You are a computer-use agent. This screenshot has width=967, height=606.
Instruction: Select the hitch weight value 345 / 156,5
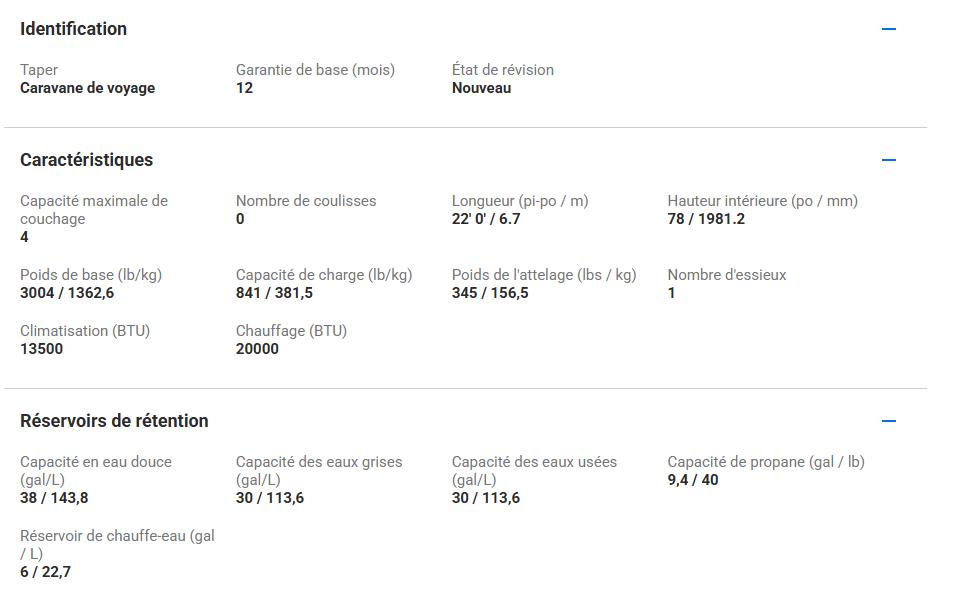(490, 293)
